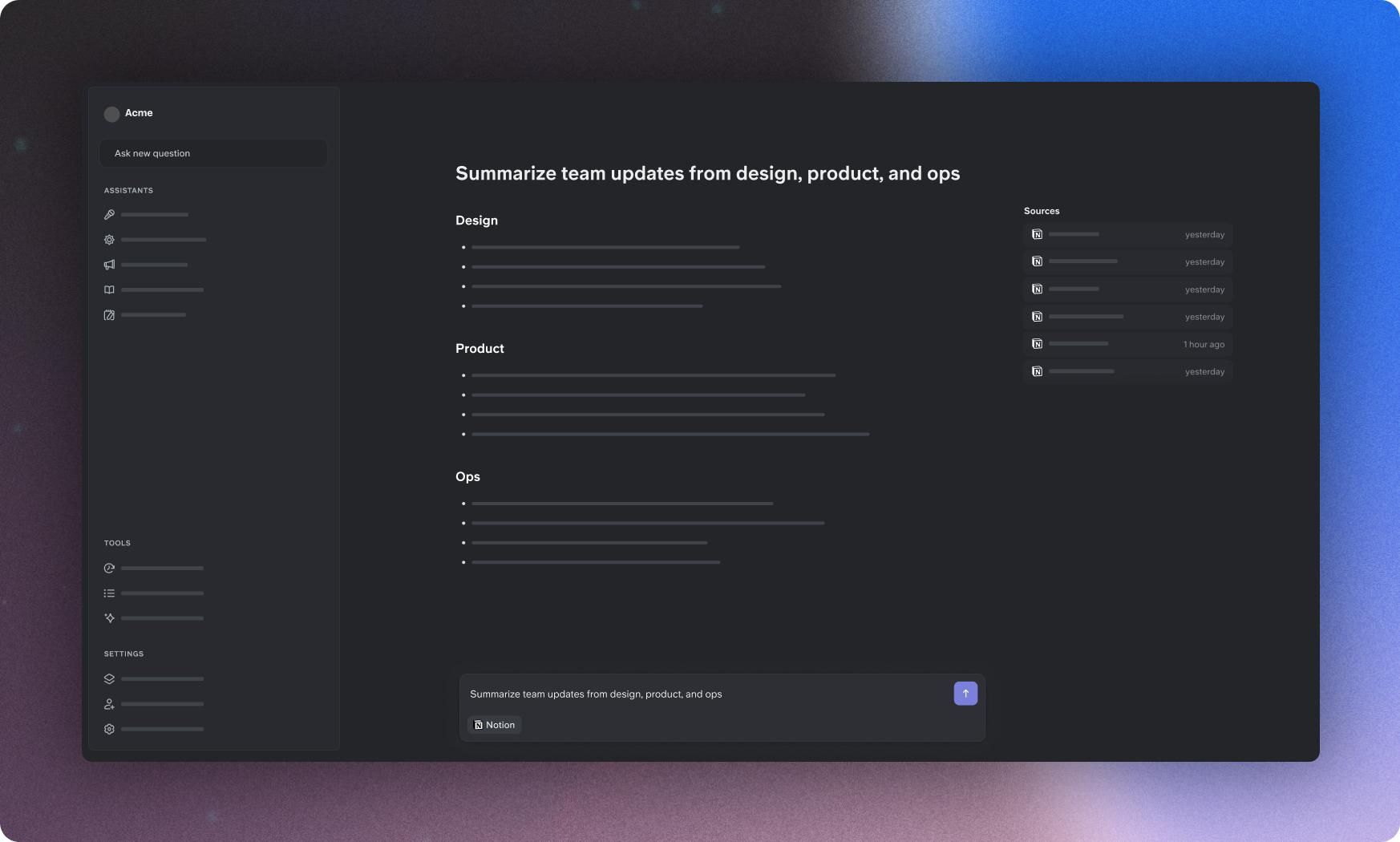Click the ASSISTANTS section label

[x=128, y=191]
